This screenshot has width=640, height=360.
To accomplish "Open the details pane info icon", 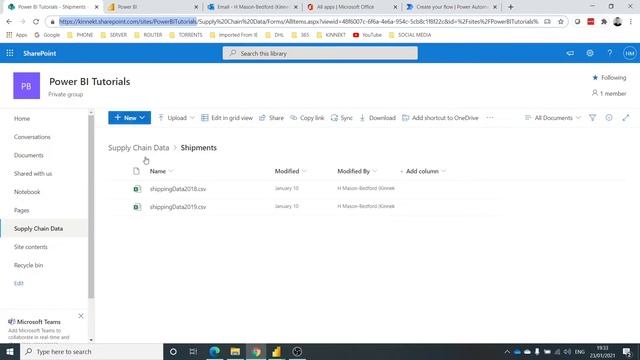I will 609,118.
